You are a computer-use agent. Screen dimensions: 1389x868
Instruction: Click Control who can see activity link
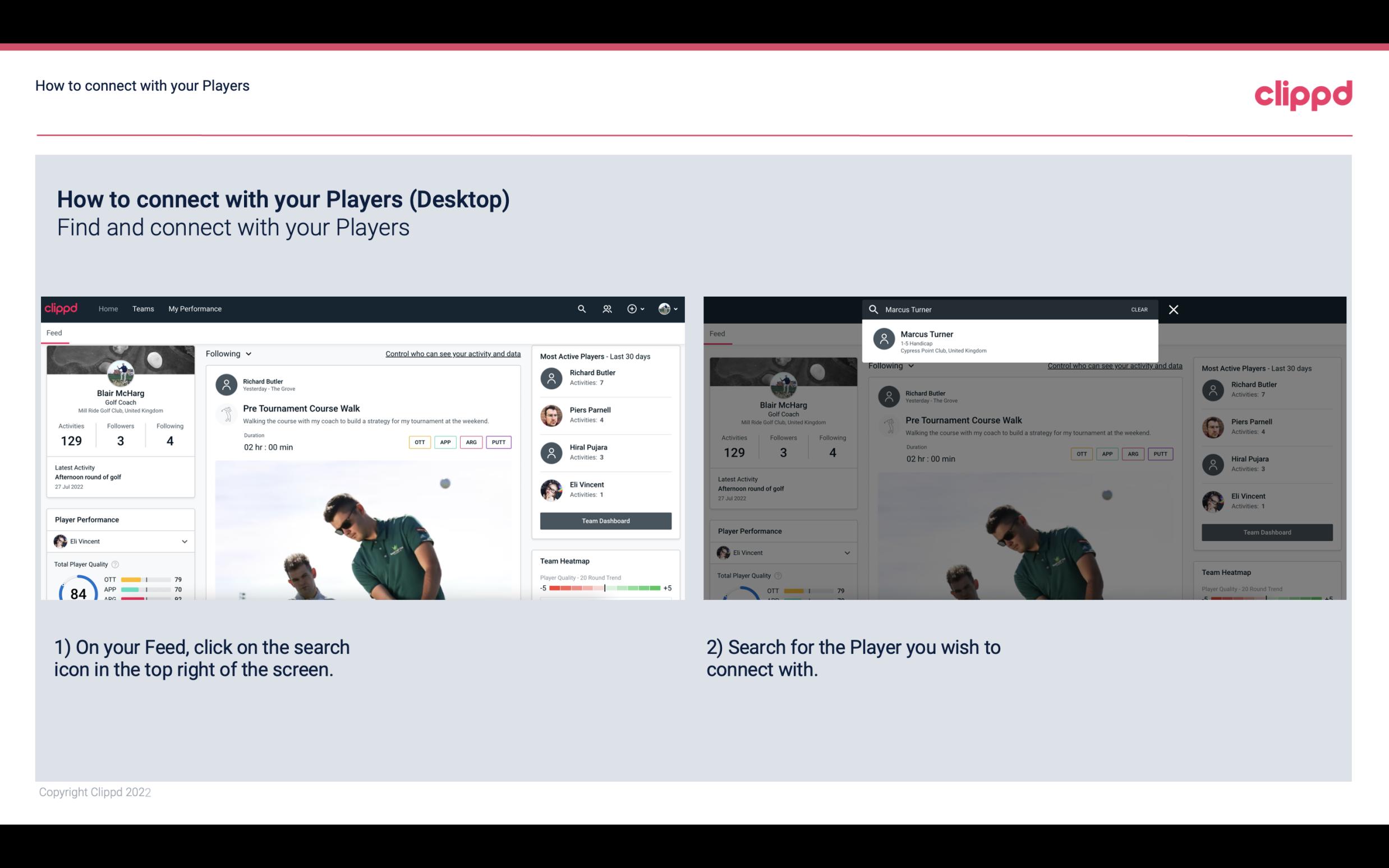click(452, 353)
